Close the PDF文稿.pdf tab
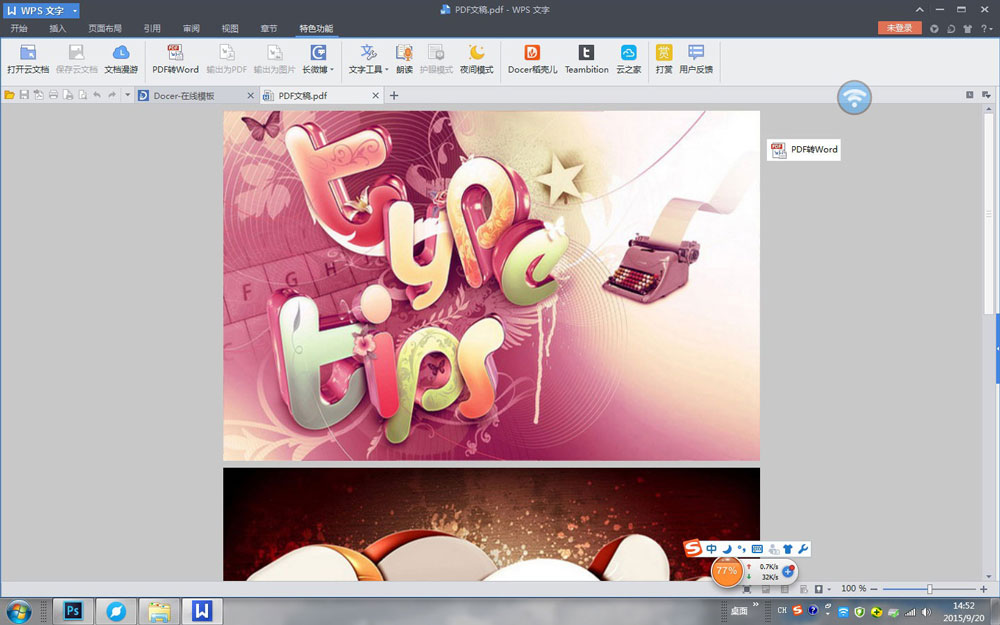Viewport: 1000px width, 625px height. (x=376, y=96)
